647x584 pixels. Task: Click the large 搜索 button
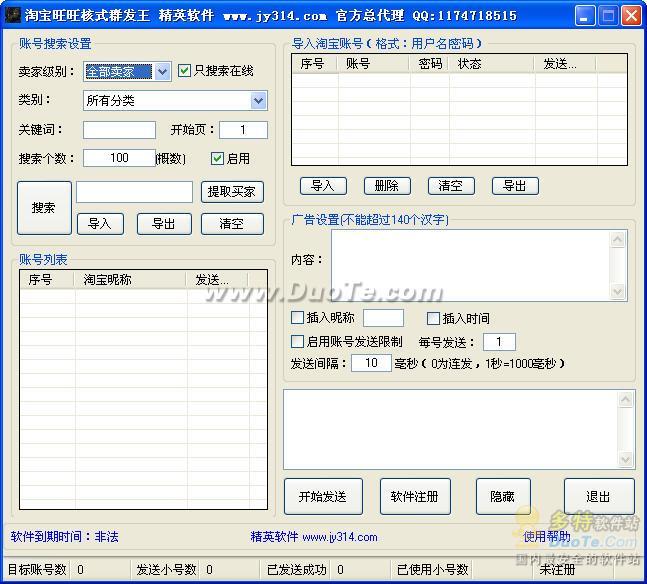[44, 208]
